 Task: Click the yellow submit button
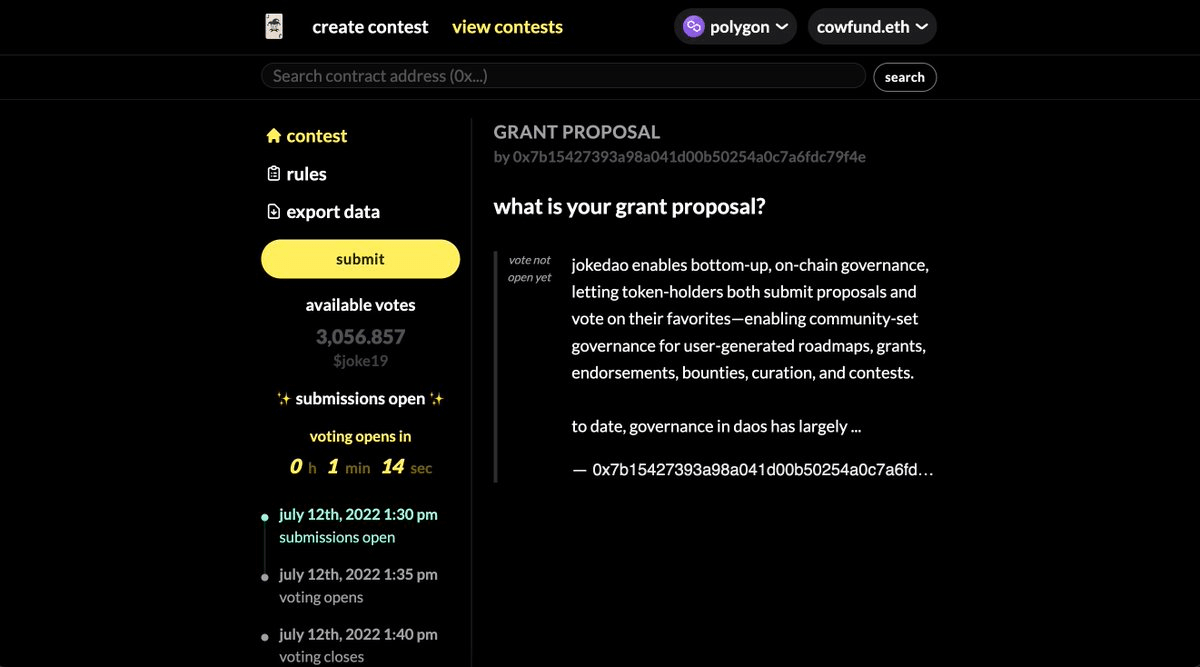(360, 259)
